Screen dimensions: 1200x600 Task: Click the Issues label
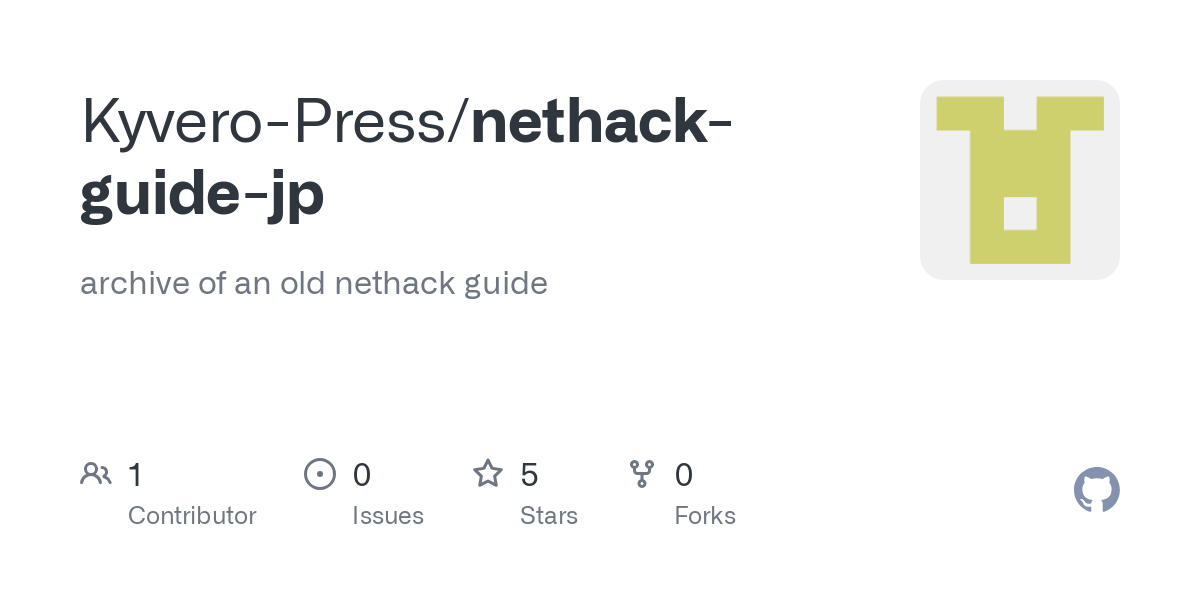click(x=388, y=516)
